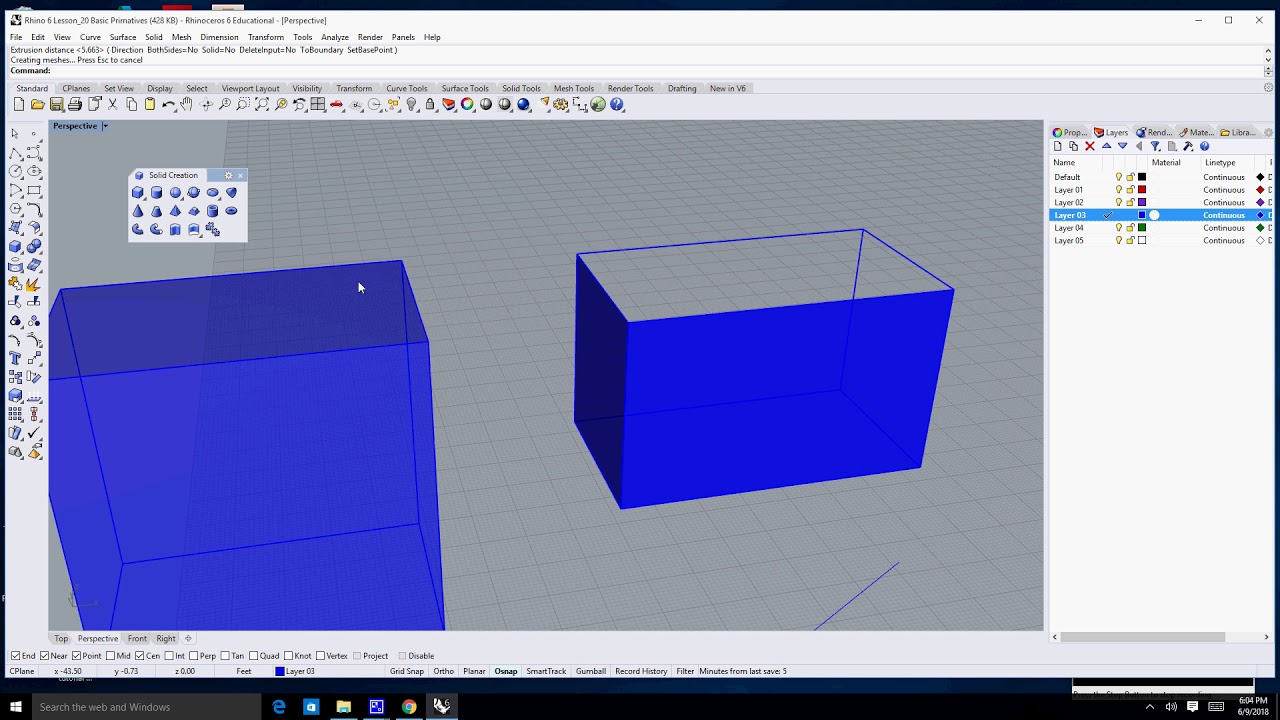Viewport: 1280px width, 720px height.
Task: Enable the Mid osnap checkbox
Action: [x=112, y=656]
